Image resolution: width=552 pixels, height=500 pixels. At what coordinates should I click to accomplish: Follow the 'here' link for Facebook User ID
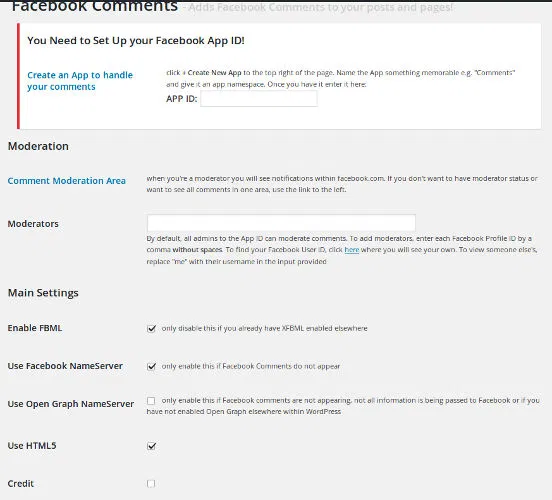pyautogui.click(x=351, y=250)
